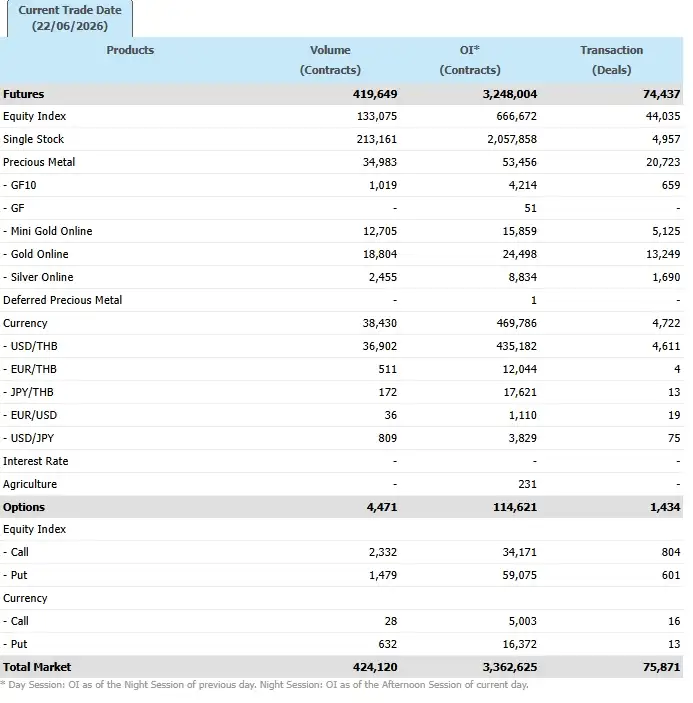Click Equity Index OI 666,672
Screen dimensions: 693x703
[516, 117]
